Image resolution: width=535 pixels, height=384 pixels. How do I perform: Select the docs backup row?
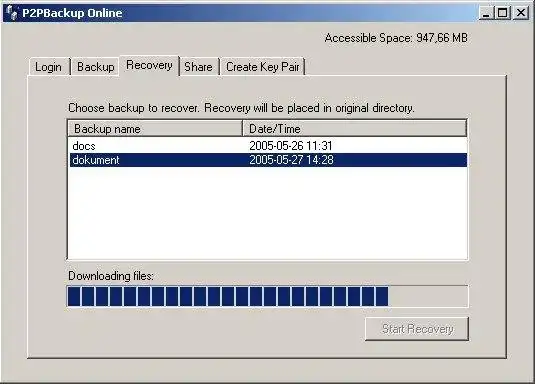pos(268,146)
